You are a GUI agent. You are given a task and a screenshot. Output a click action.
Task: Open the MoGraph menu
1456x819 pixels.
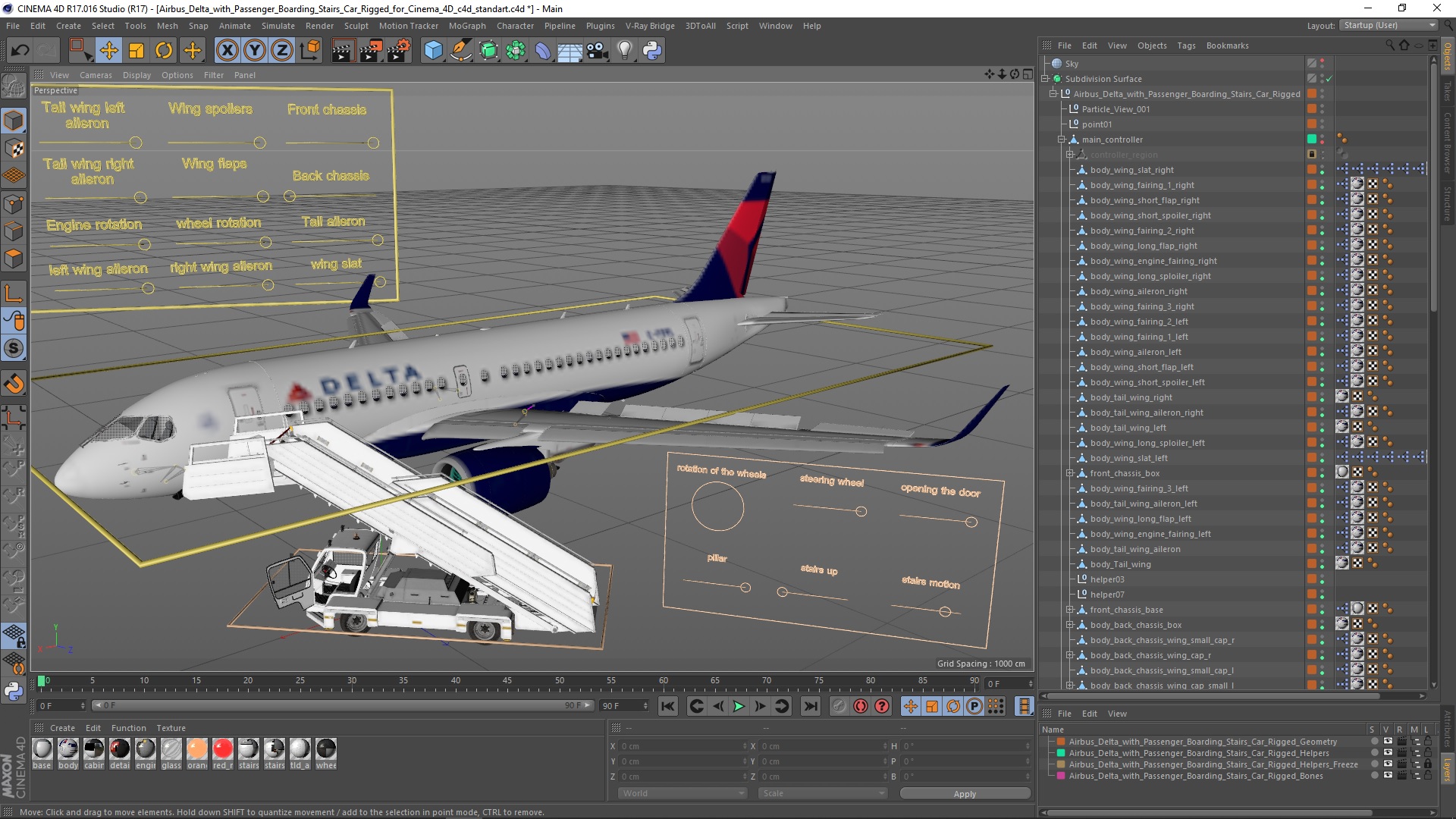[x=467, y=26]
